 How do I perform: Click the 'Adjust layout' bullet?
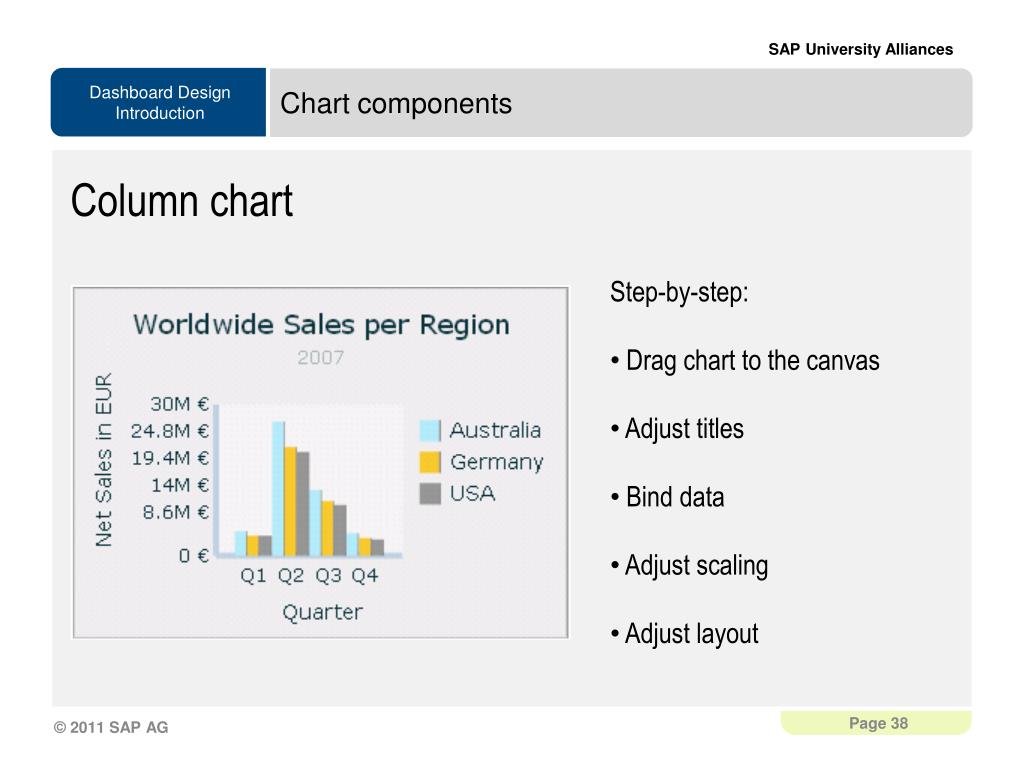point(684,634)
